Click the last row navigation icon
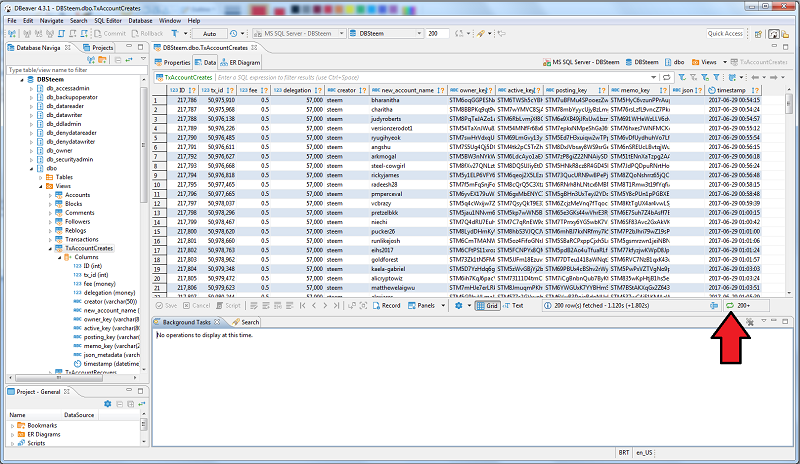This screenshot has width=800, height=464. 336,306
